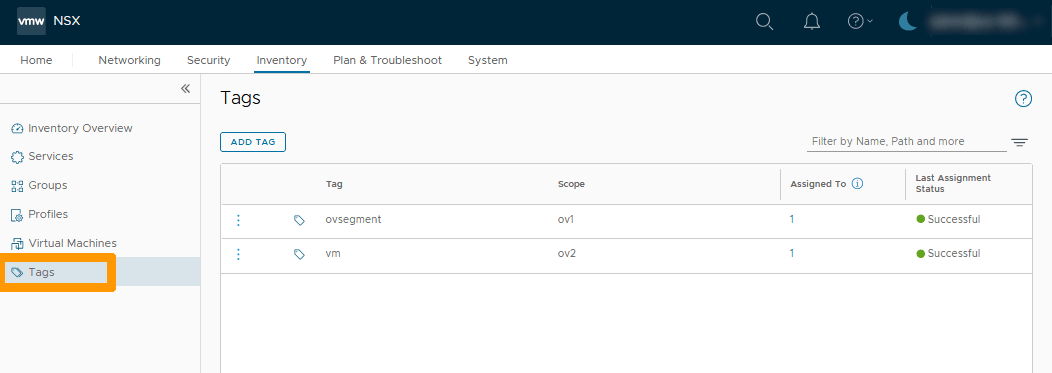This screenshot has height=373, width=1052.
Task: Click the Profiles icon in sidebar
Action: coord(17,215)
